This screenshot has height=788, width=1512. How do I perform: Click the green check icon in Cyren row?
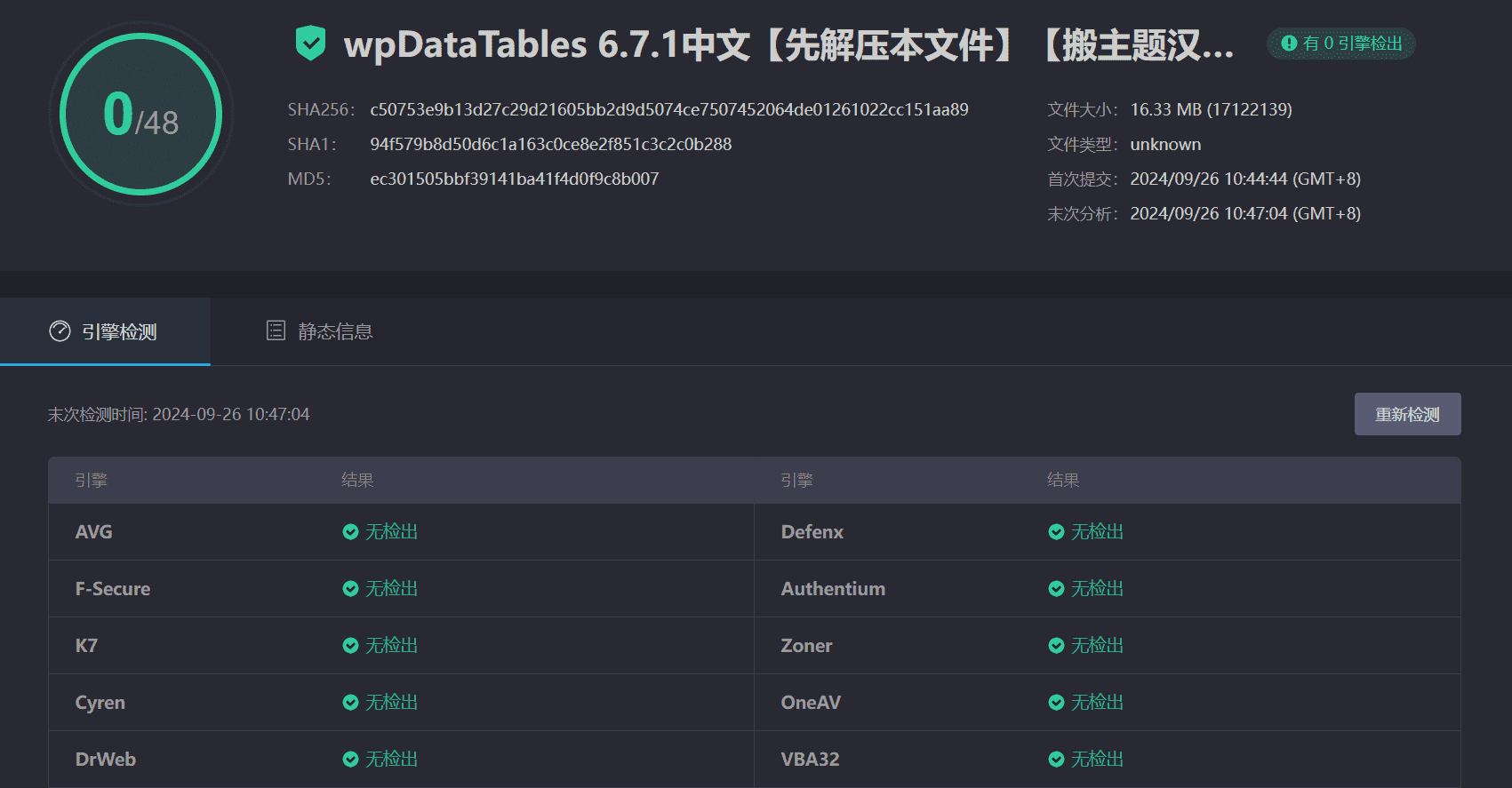[350, 702]
